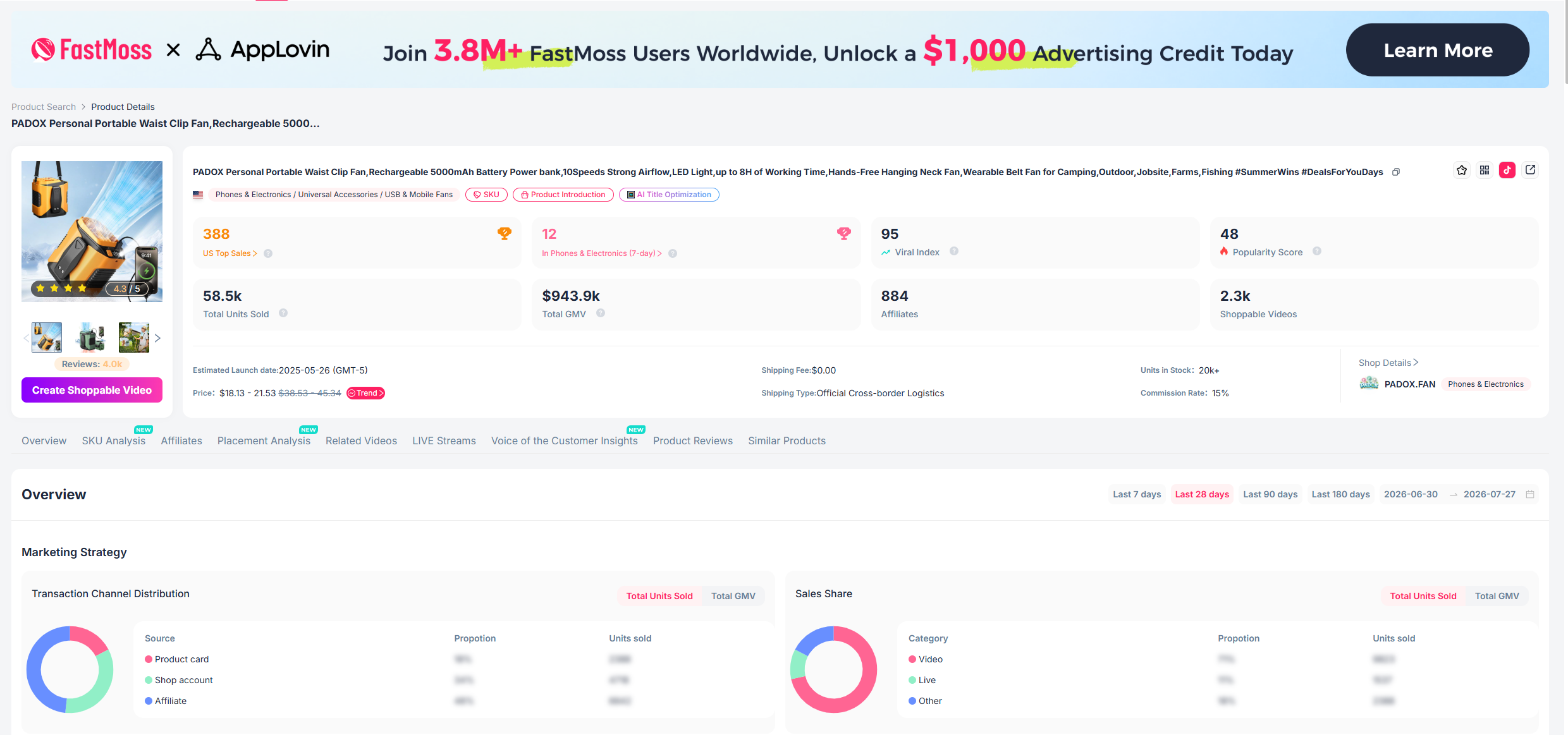
Task: Click the FastMoss logo in the banner
Action: (92, 49)
